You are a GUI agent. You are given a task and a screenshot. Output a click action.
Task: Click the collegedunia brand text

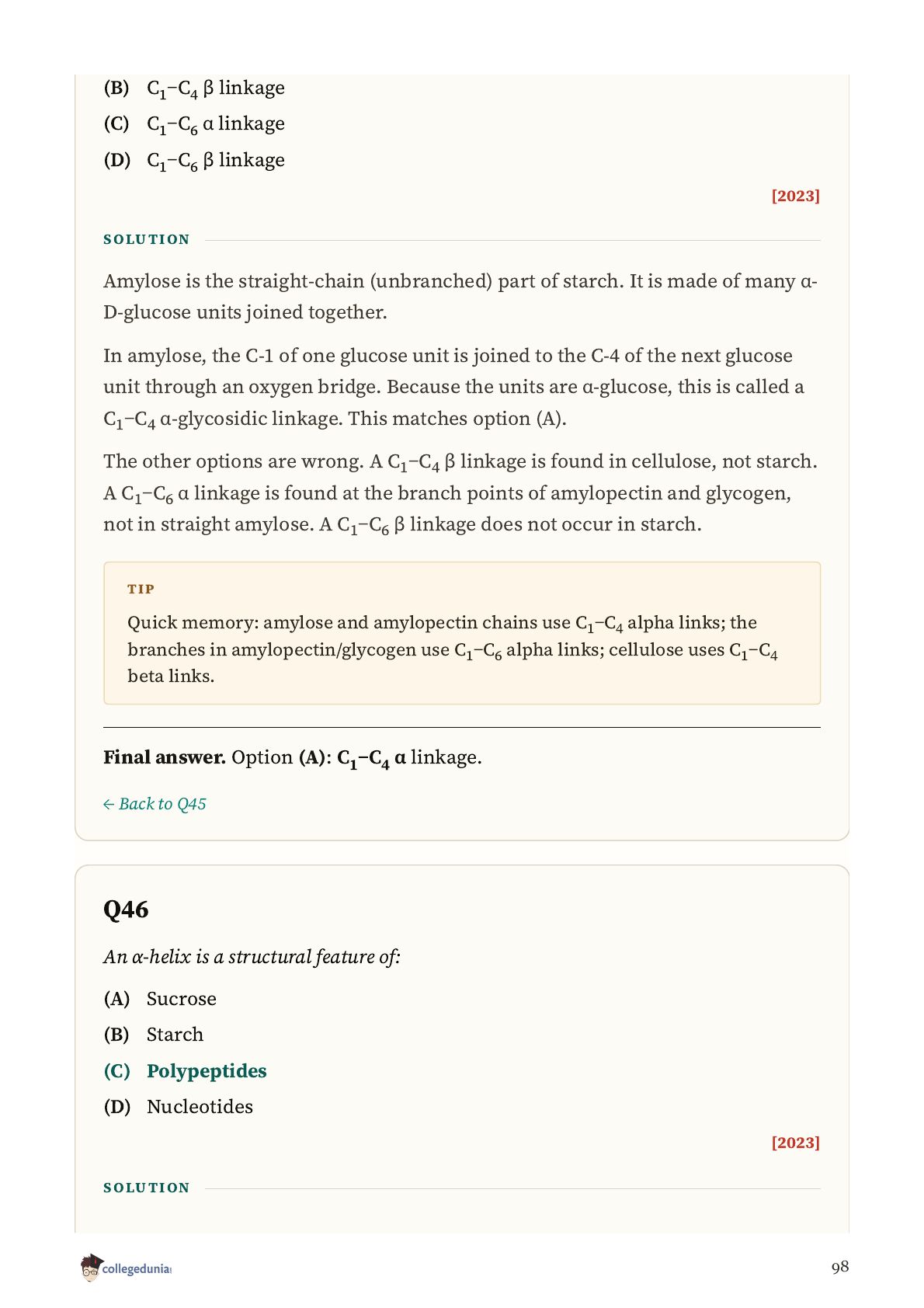click(137, 1269)
